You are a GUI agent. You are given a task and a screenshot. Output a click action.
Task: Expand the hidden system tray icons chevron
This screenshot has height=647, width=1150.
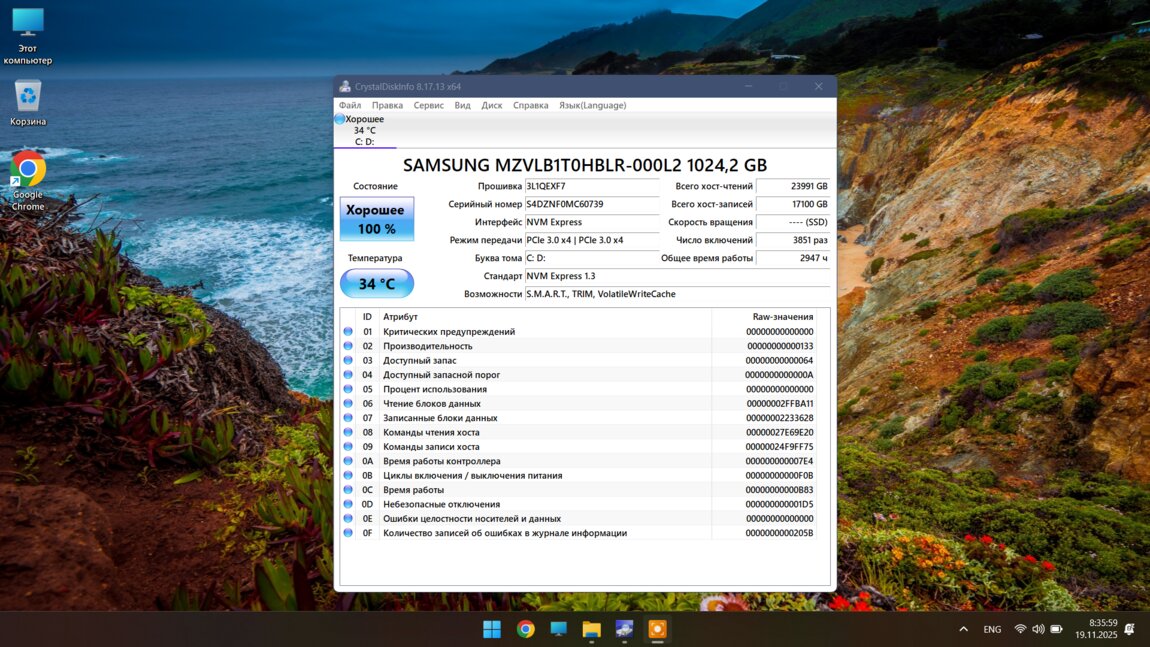pos(963,629)
